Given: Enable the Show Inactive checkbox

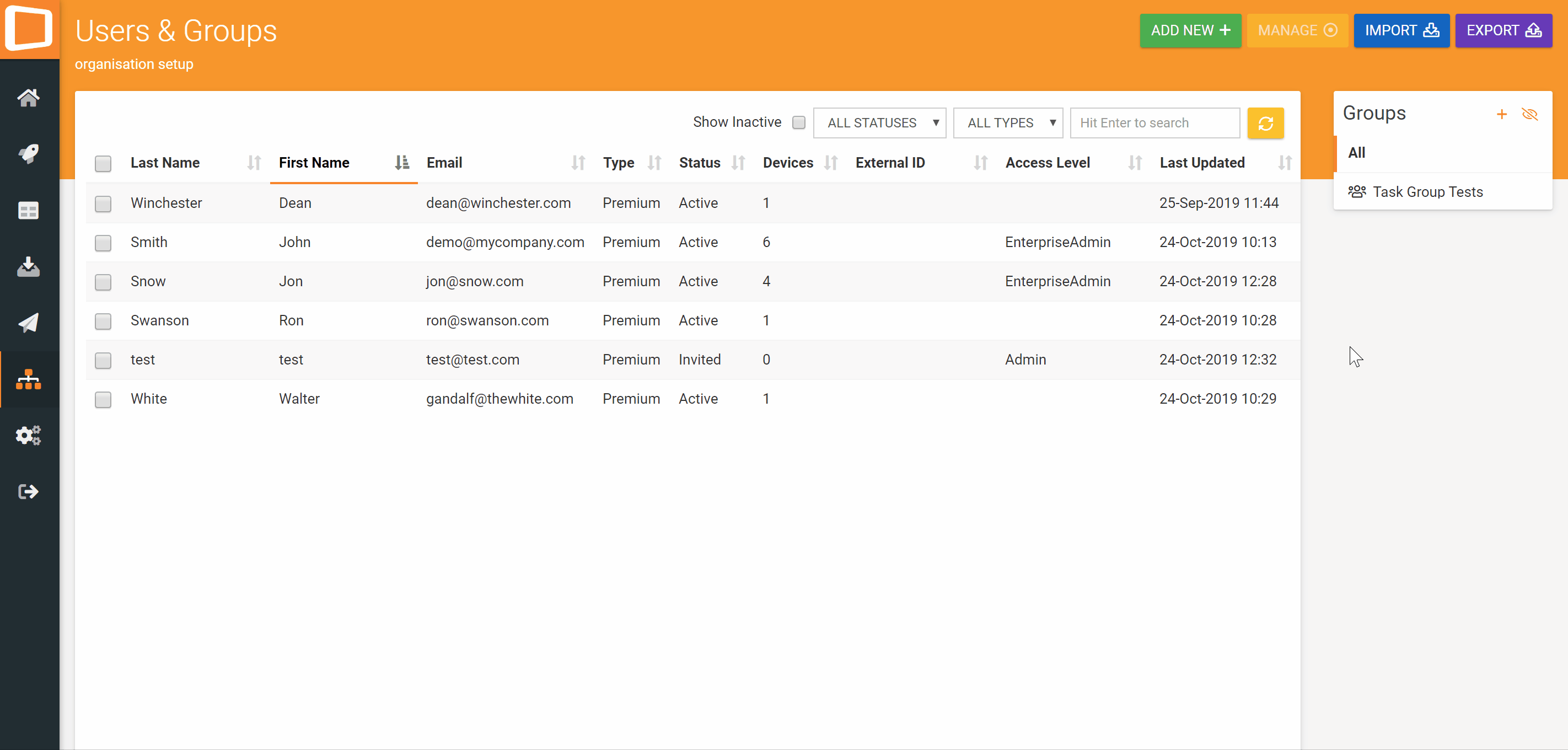Looking at the screenshot, I should 798,123.
